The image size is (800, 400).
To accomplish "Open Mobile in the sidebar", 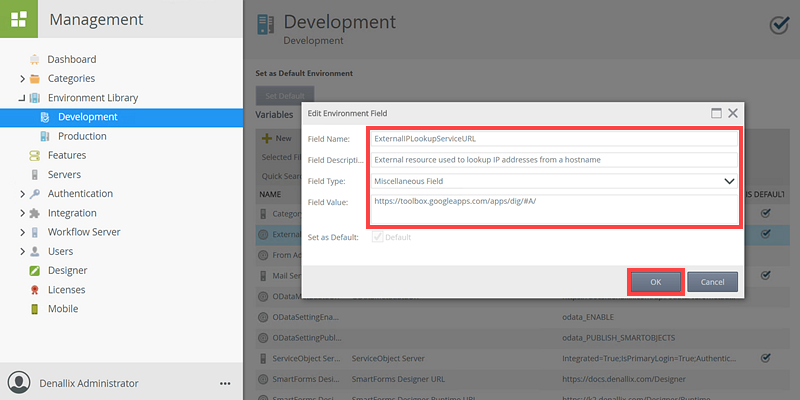I will pos(63,309).
